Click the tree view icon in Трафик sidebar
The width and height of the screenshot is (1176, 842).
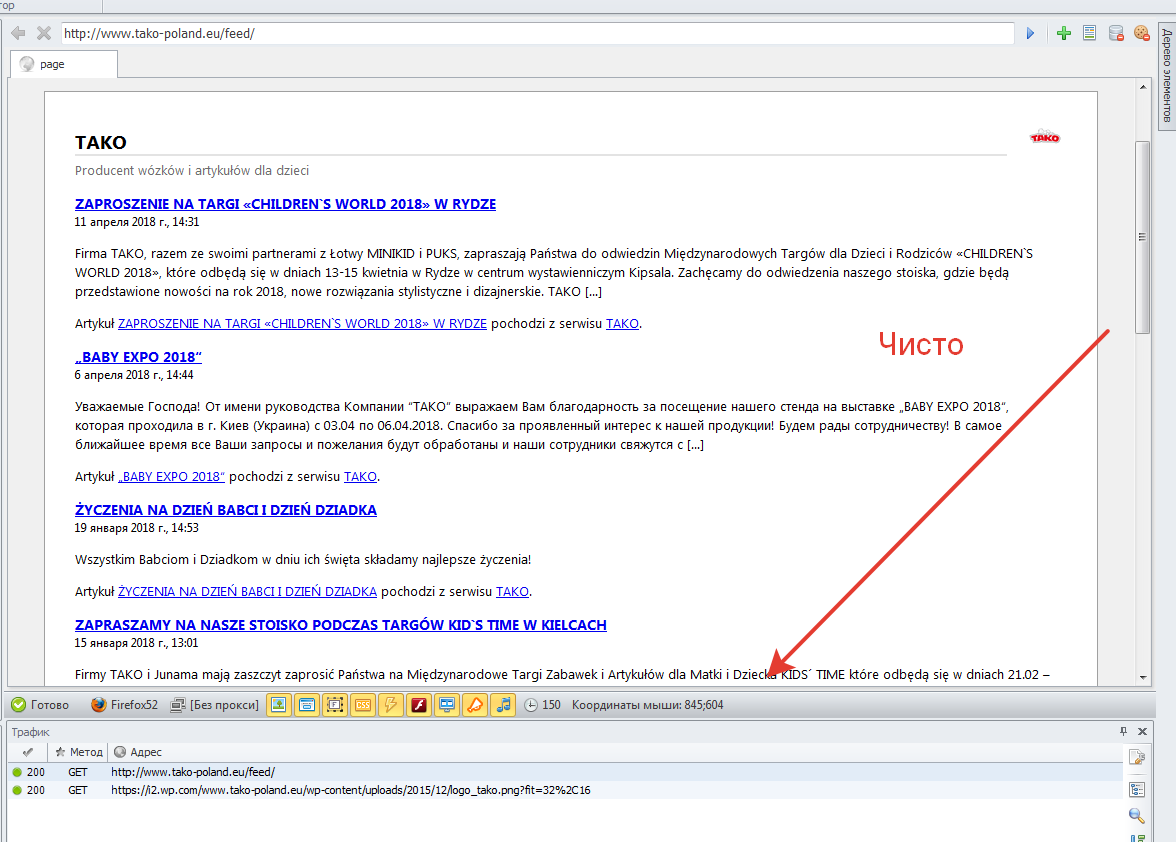(1137, 789)
